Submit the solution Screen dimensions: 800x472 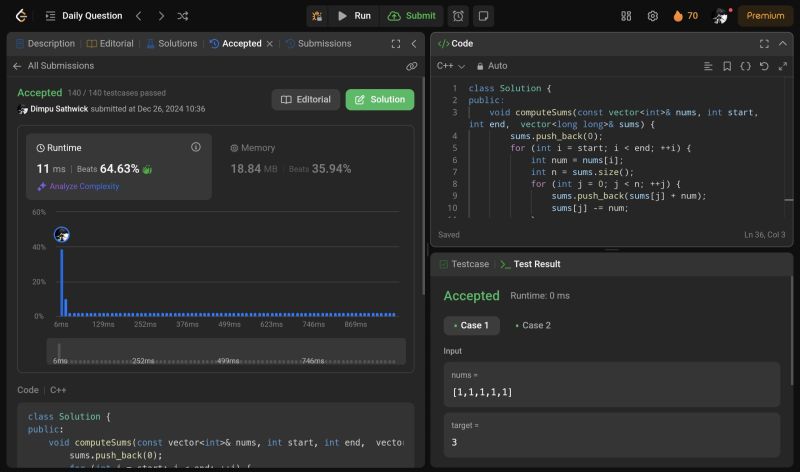[412, 16]
